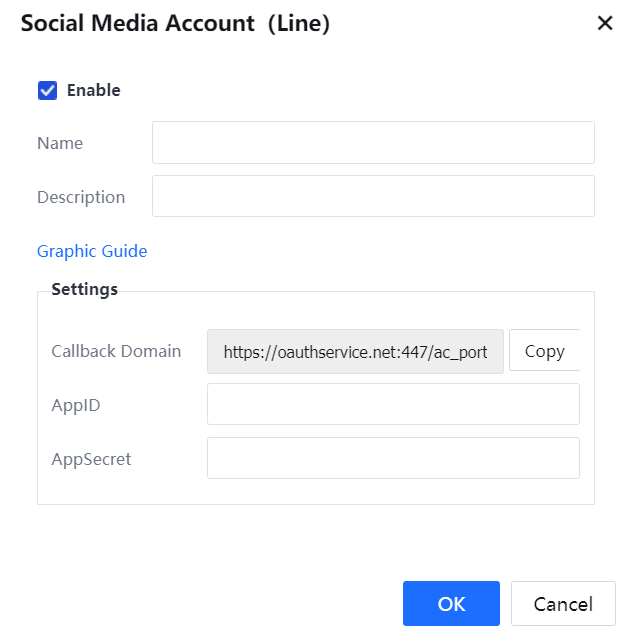Focus the Name input field
The height and width of the screenshot is (634, 634).
tap(373, 143)
